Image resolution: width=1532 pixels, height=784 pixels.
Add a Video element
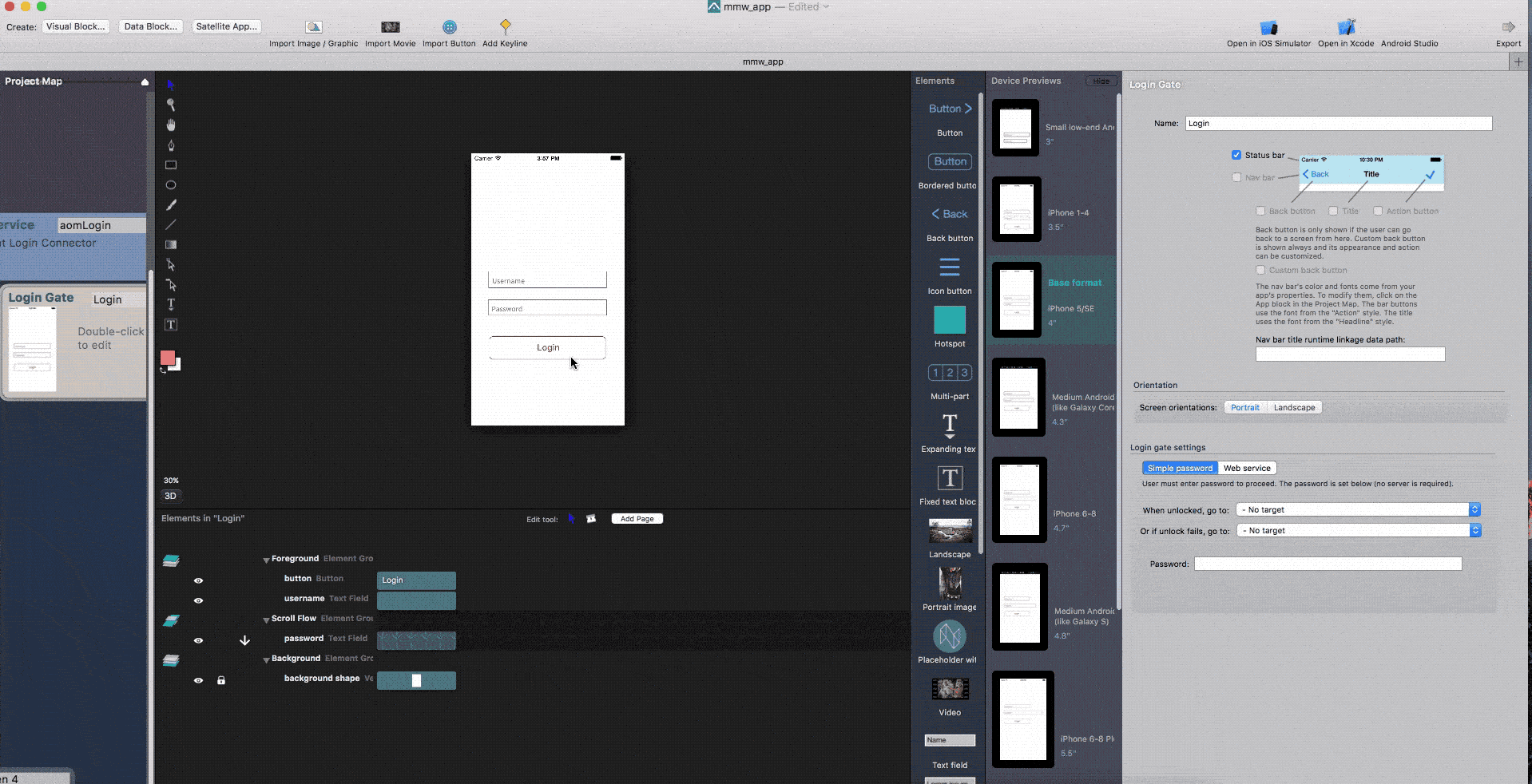950,688
